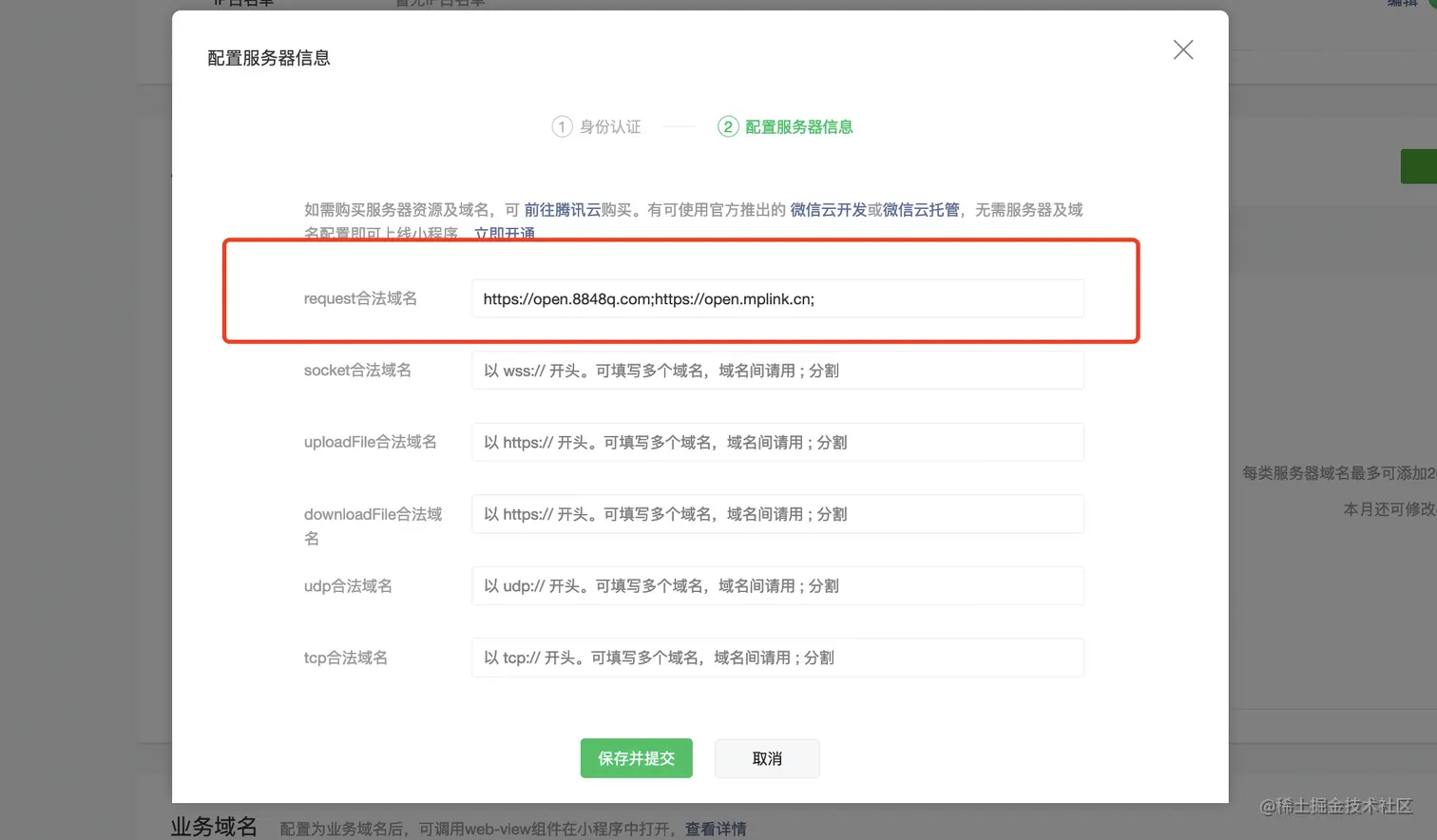This screenshot has width=1437, height=840.
Task: Click the step 2 配置服务器信息 green circle
Action: click(x=728, y=125)
